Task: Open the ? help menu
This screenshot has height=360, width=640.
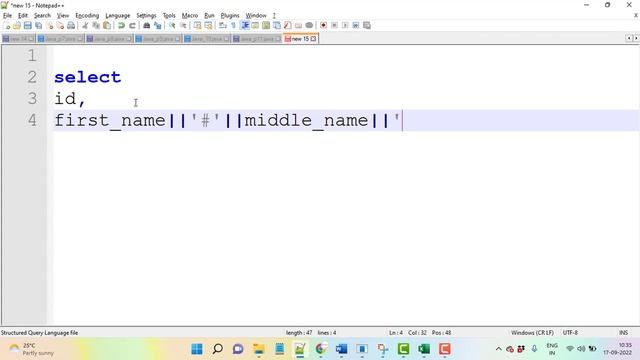Action: pyautogui.click(x=274, y=16)
